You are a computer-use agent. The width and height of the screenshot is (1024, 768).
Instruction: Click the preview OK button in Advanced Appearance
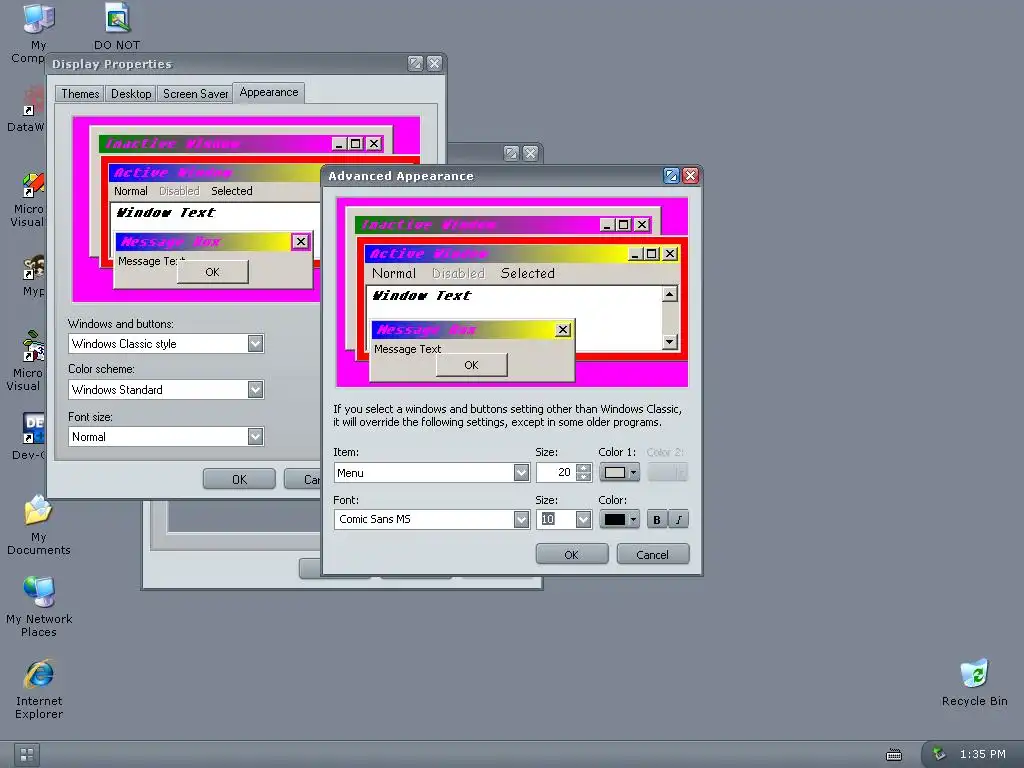(x=472, y=365)
